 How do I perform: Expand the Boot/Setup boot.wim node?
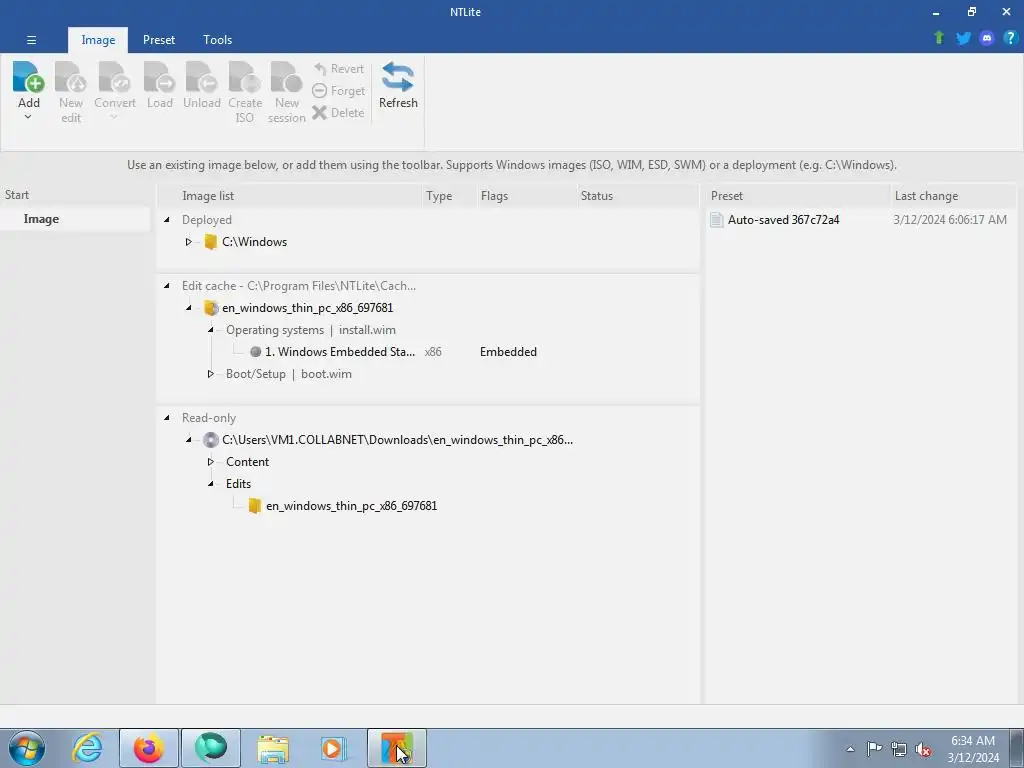[210, 374]
